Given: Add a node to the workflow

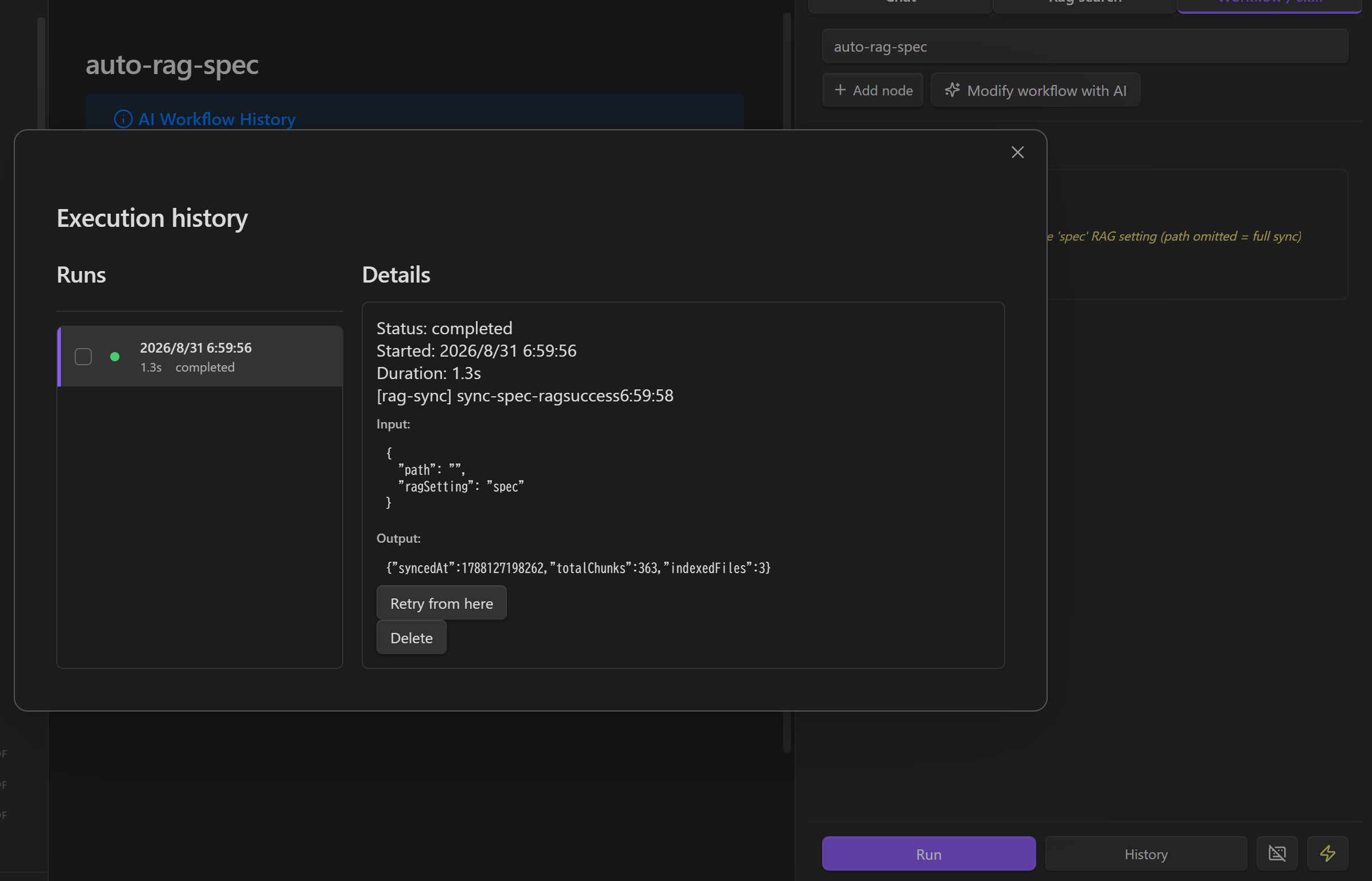Looking at the screenshot, I should tap(873, 90).
